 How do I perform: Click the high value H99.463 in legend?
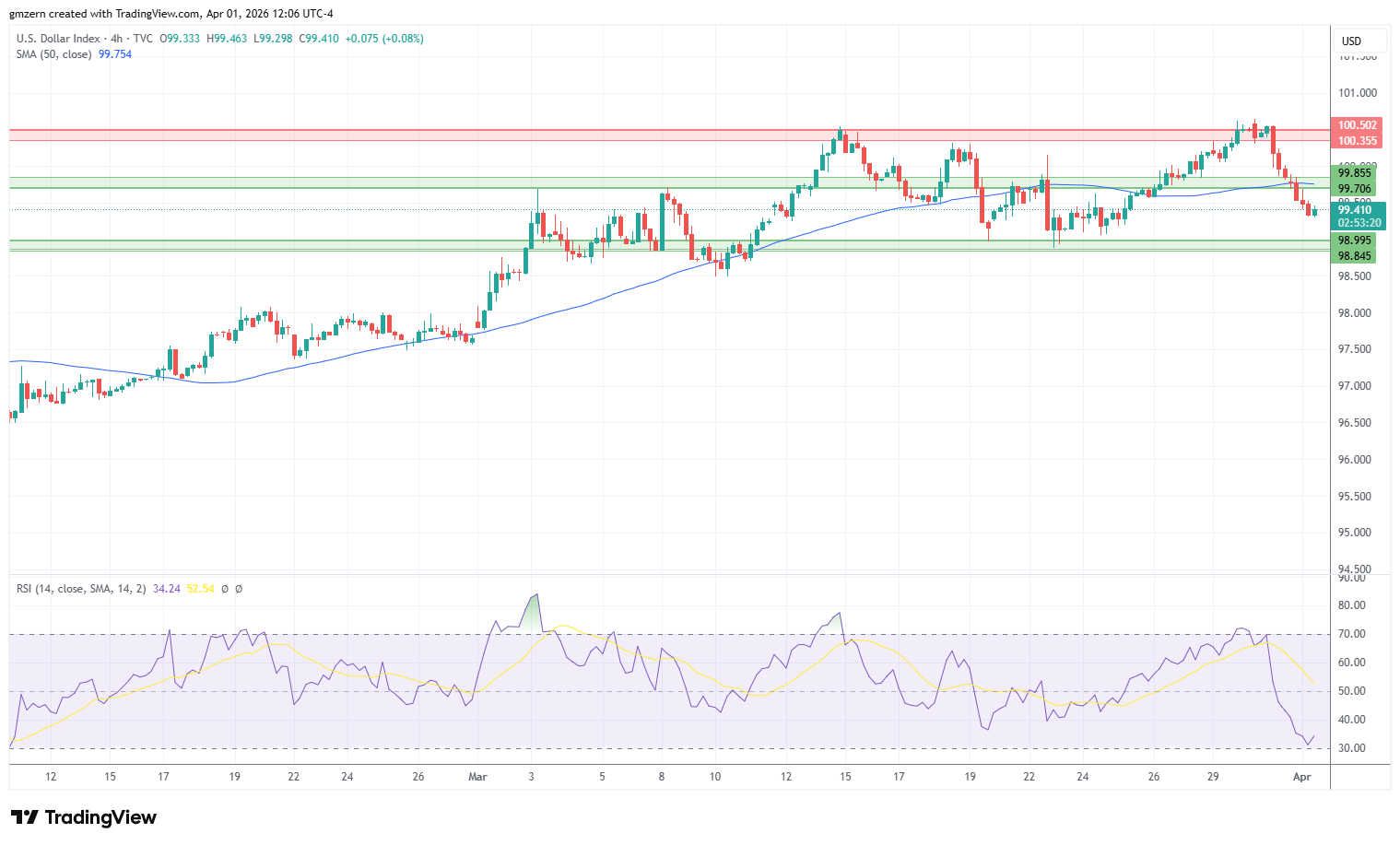tap(227, 39)
